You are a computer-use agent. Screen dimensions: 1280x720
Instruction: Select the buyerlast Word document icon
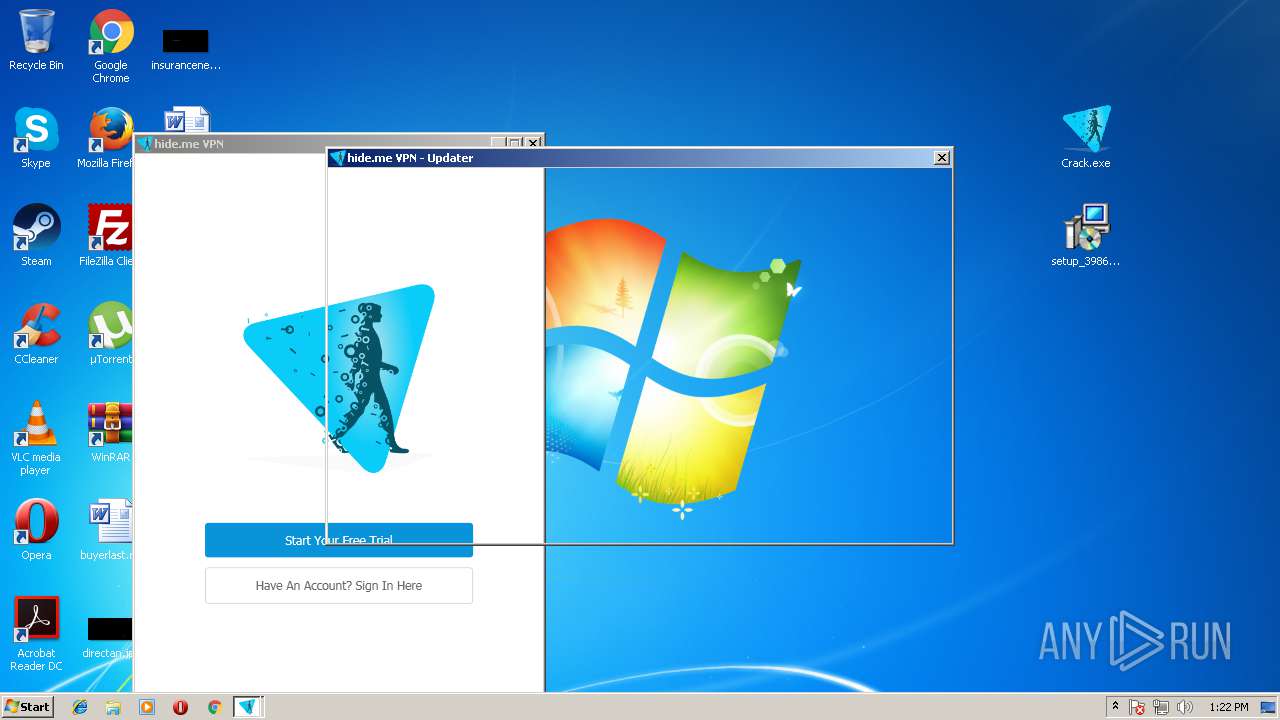point(108,530)
